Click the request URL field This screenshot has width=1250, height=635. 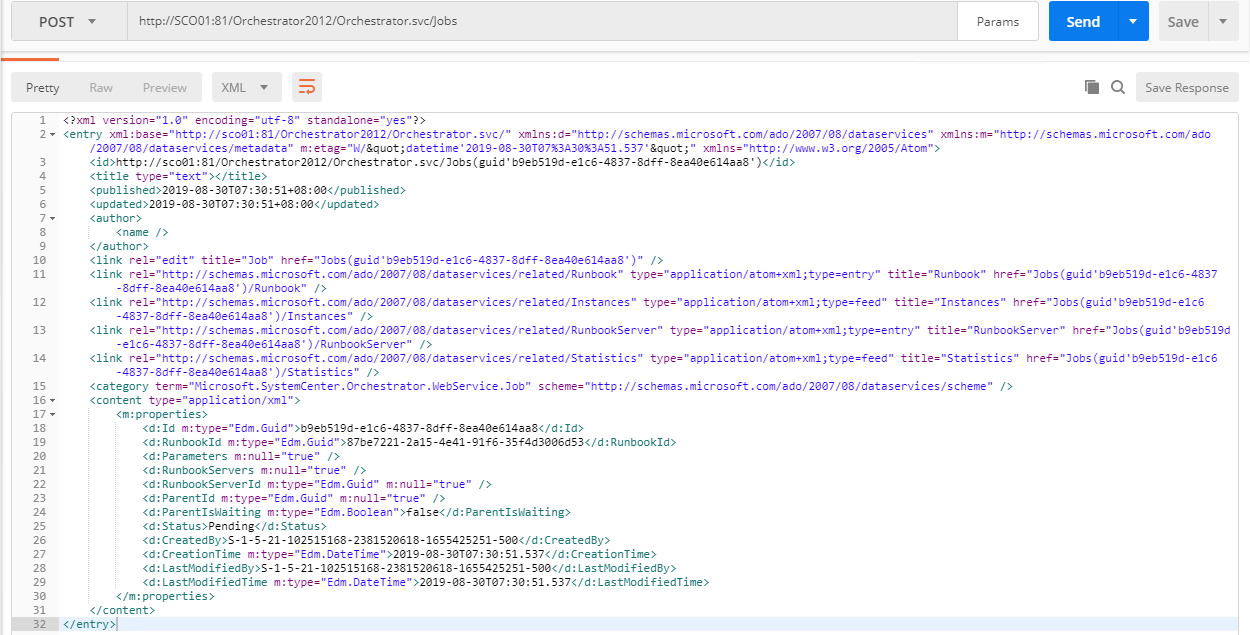(542, 21)
